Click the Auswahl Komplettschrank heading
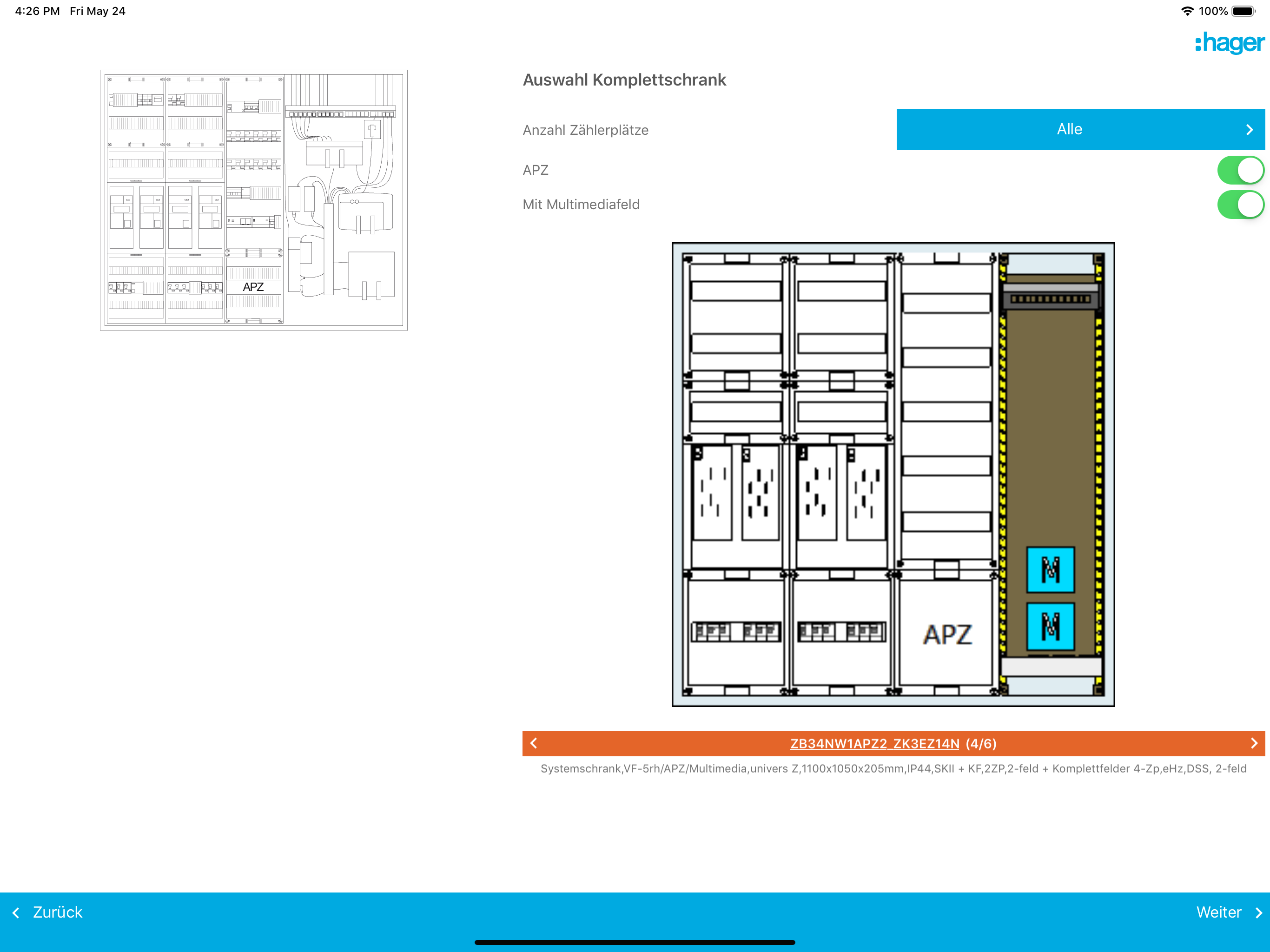1270x952 pixels. pos(624,80)
